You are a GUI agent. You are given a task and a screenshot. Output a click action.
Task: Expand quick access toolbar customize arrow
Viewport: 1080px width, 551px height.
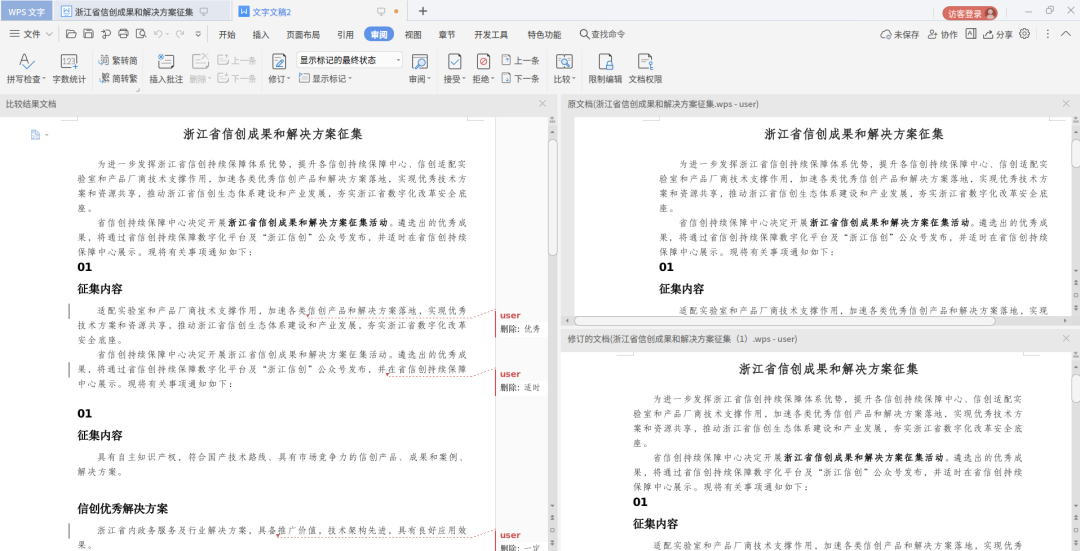tap(198, 34)
